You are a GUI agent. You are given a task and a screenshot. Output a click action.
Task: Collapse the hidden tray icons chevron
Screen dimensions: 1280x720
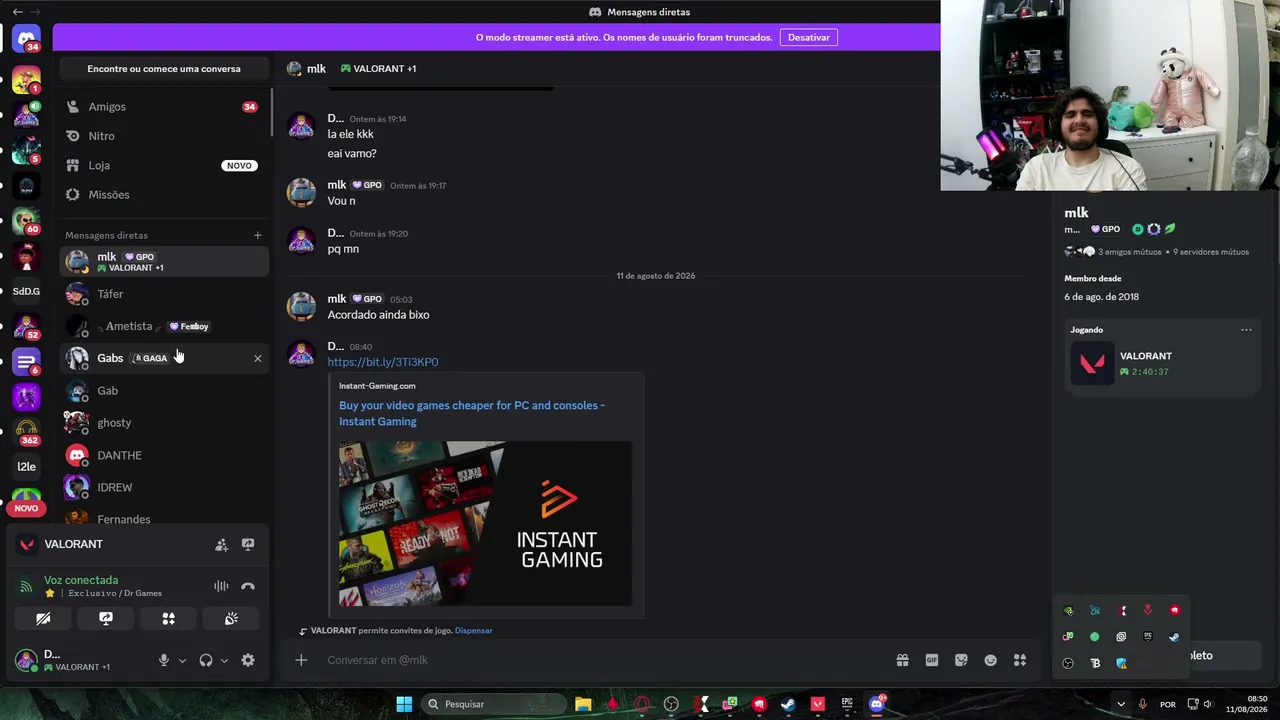tap(1120, 704)
